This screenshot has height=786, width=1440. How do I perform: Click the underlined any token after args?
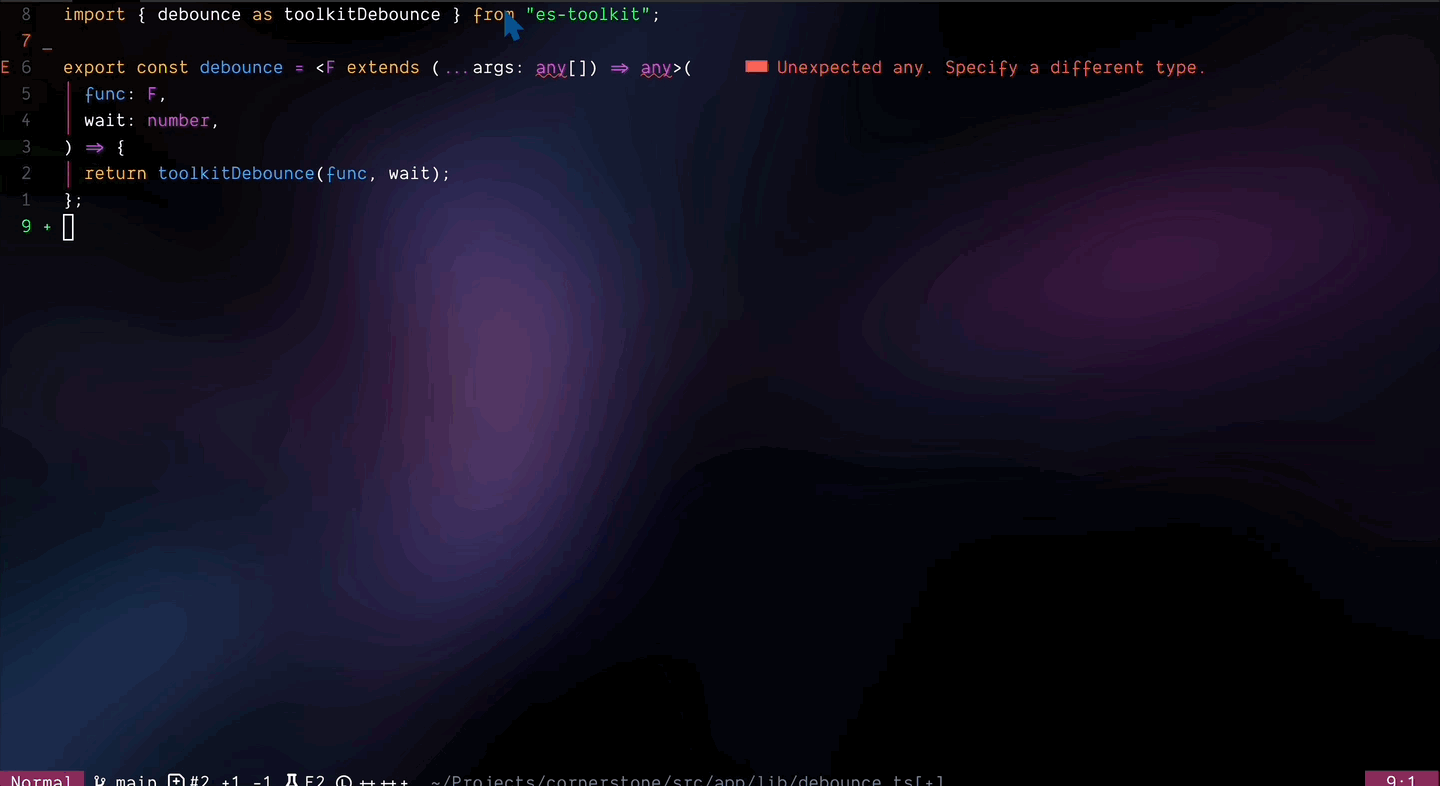pyautogui.click(x=551, y=67)
